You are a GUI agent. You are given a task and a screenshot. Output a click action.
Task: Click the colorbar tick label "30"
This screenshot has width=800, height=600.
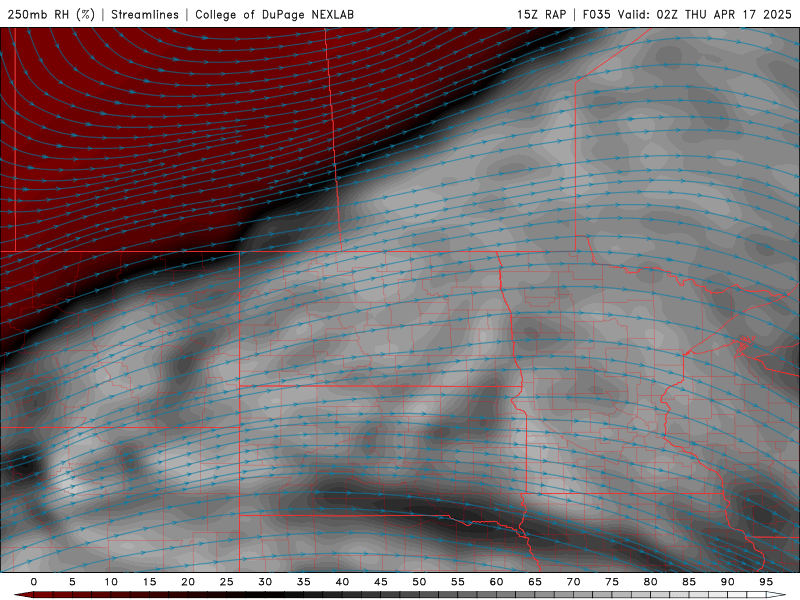[265, 582]
